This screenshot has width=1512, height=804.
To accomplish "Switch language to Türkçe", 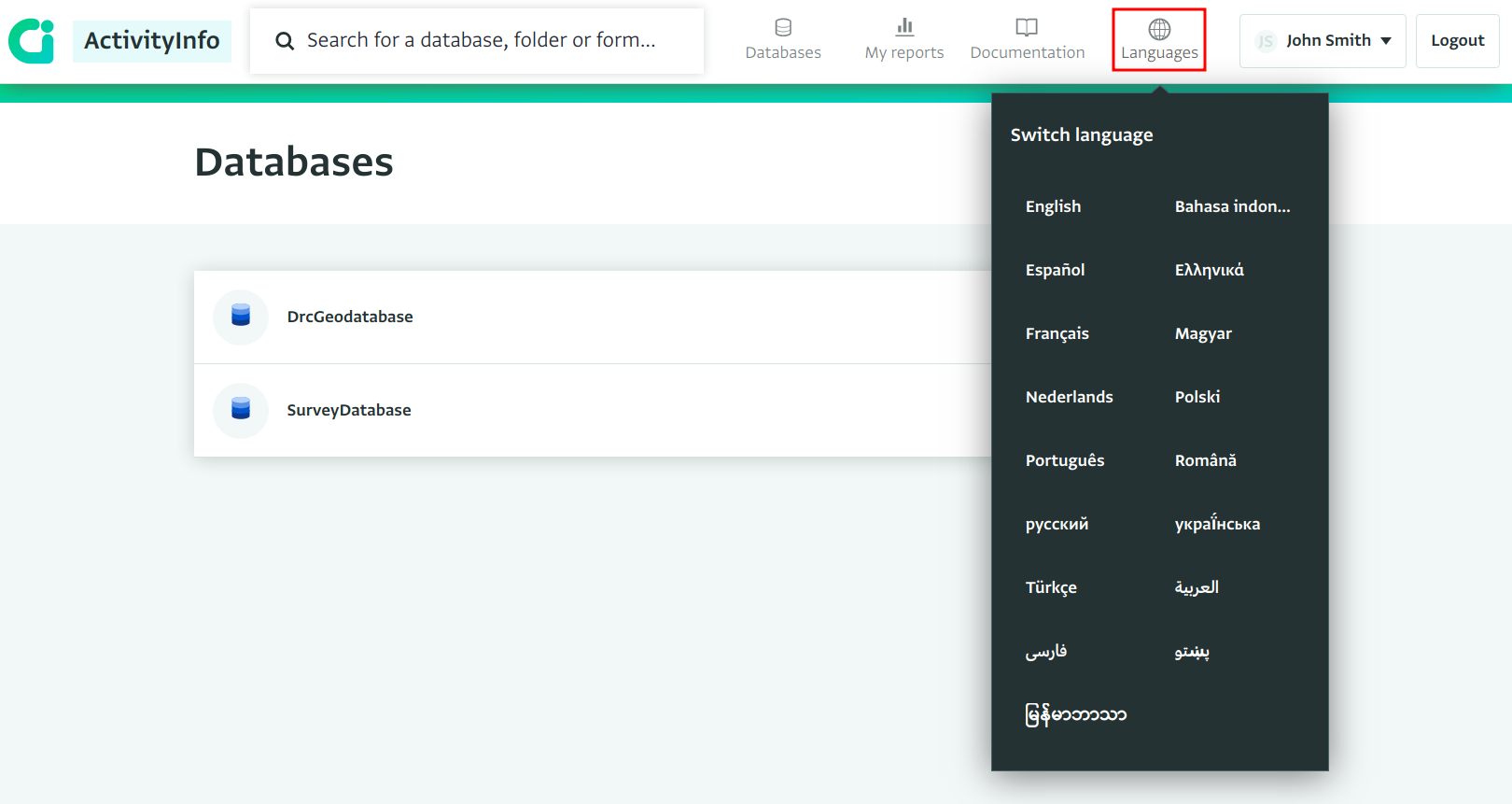I will tap(1051, 587).
